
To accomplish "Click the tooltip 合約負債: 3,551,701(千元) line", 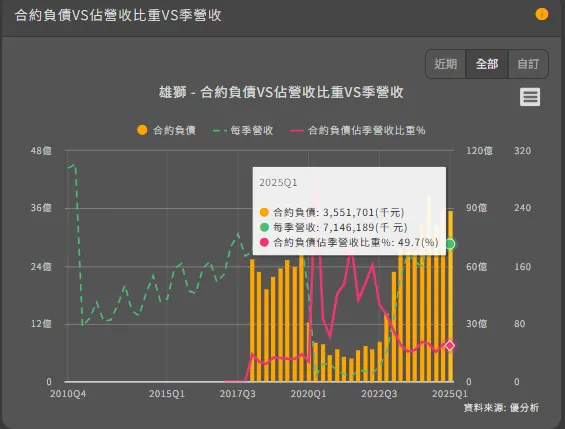I will tap(332, 212).
